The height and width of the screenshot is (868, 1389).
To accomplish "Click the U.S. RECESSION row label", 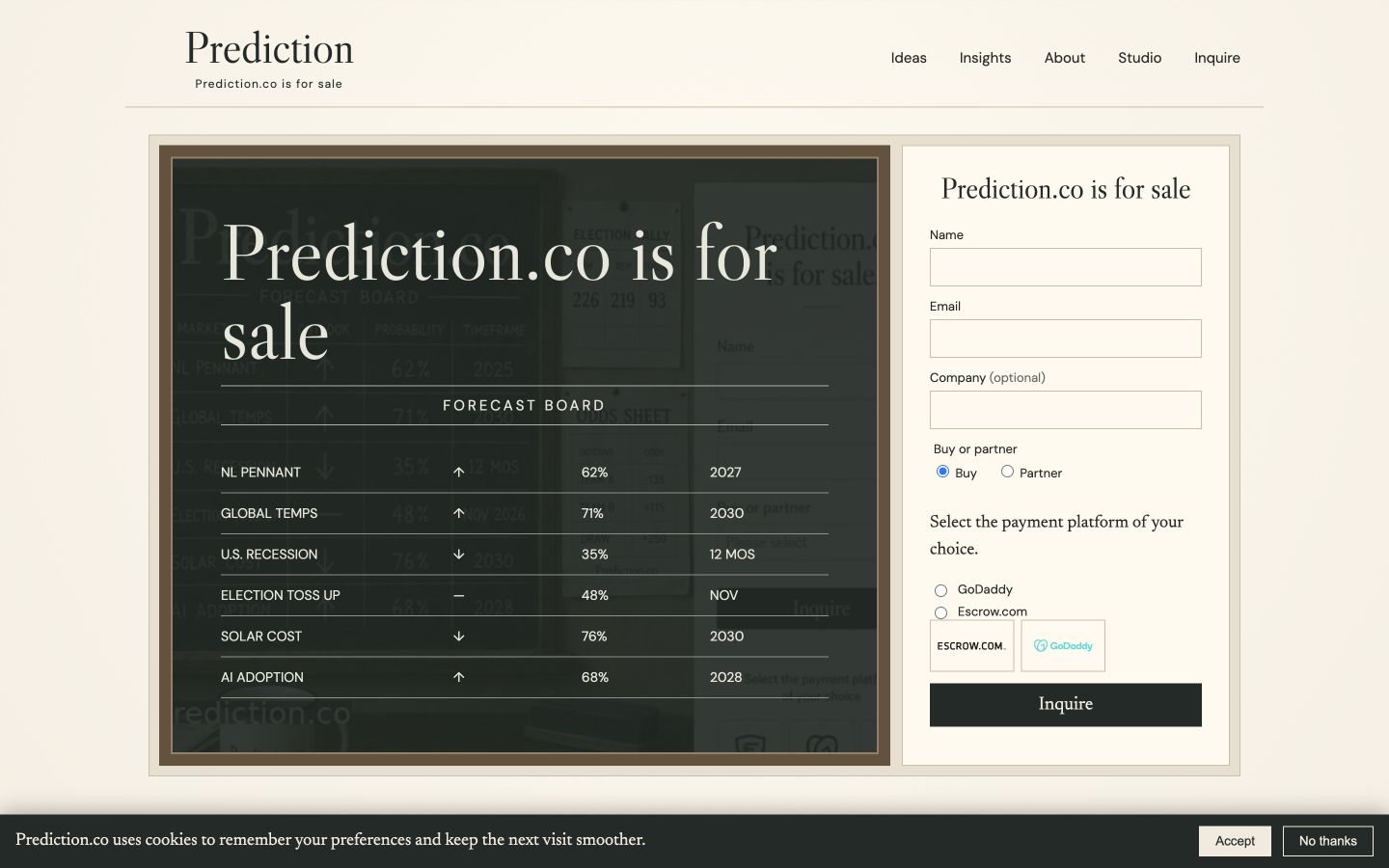I will click(269, 555).
